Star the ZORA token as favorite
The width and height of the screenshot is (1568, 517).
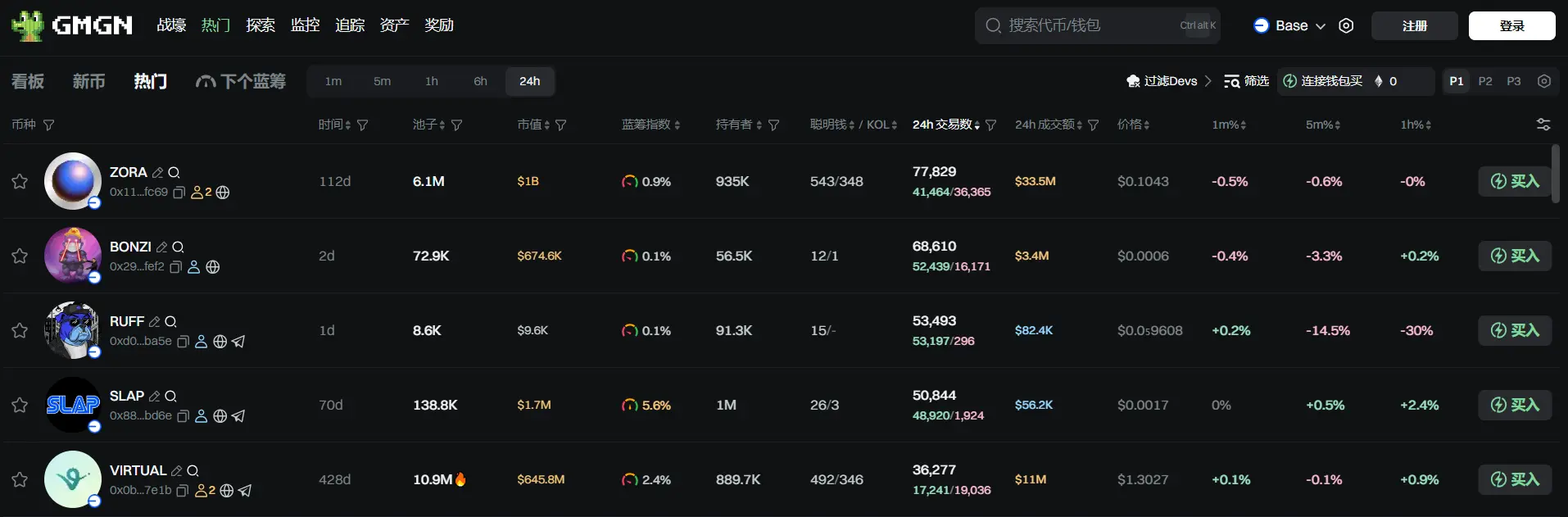[x=20, y=181]
